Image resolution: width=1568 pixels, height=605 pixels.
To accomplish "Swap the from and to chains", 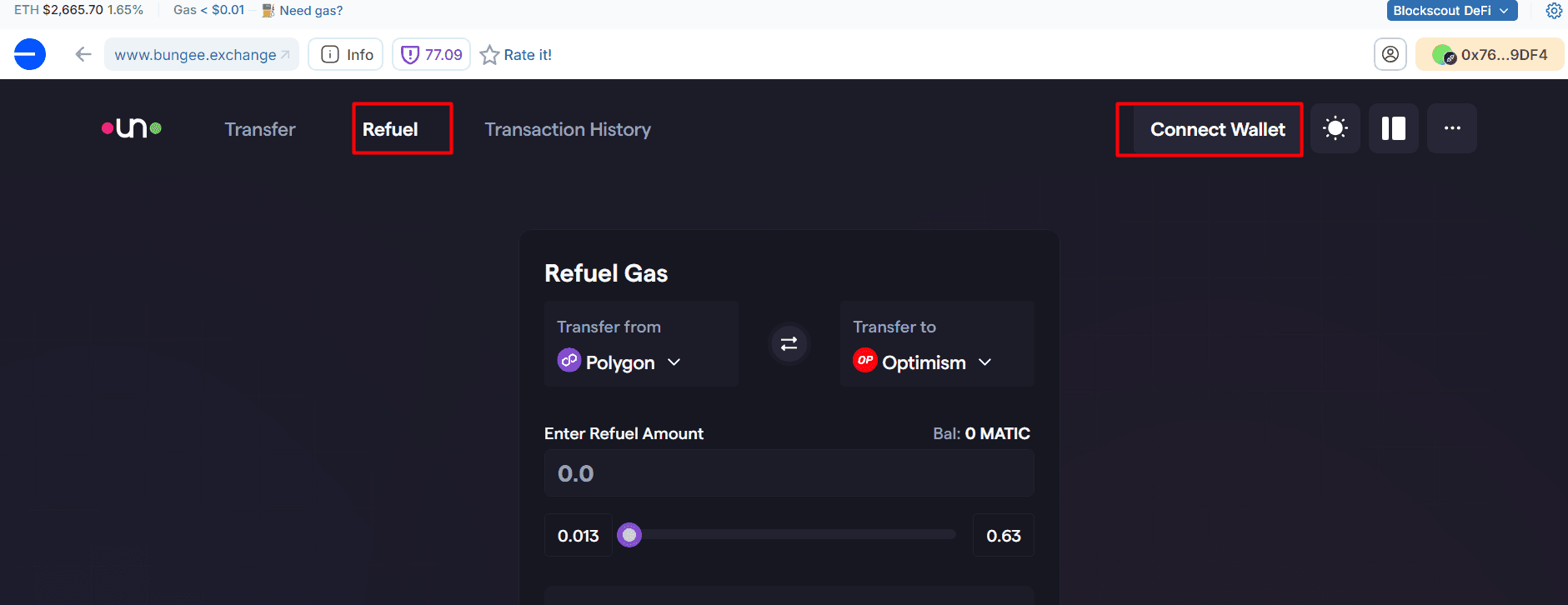I will tap(789, 343).
